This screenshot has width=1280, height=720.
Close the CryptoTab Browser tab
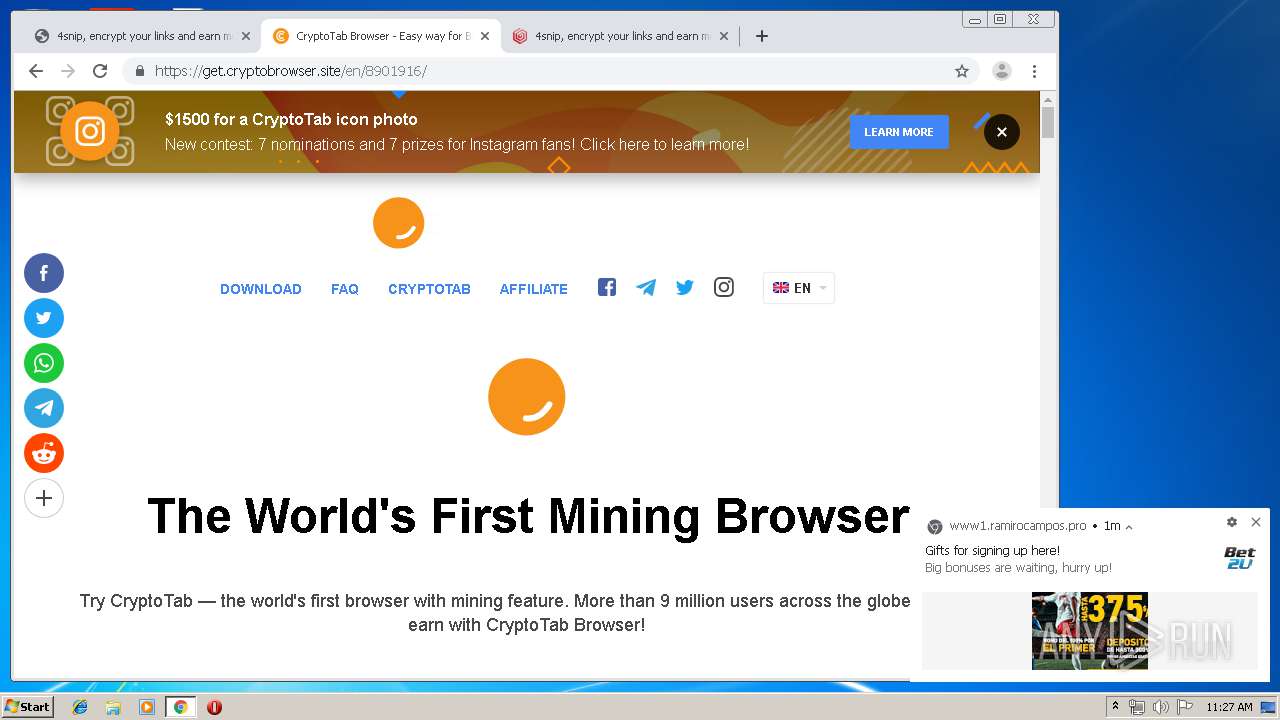(x=485, y=36)
